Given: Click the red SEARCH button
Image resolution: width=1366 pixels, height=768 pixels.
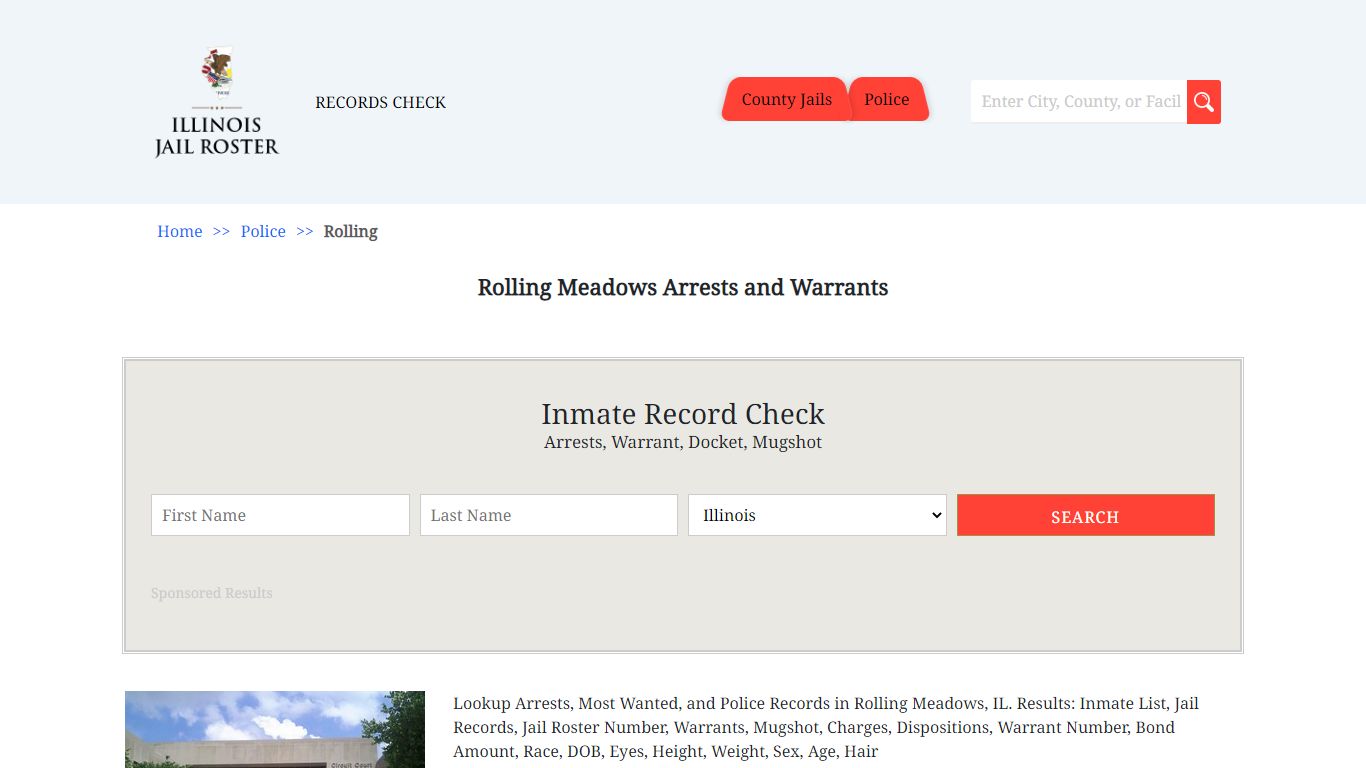Looking at the screenshot, I should (1086, 515).
